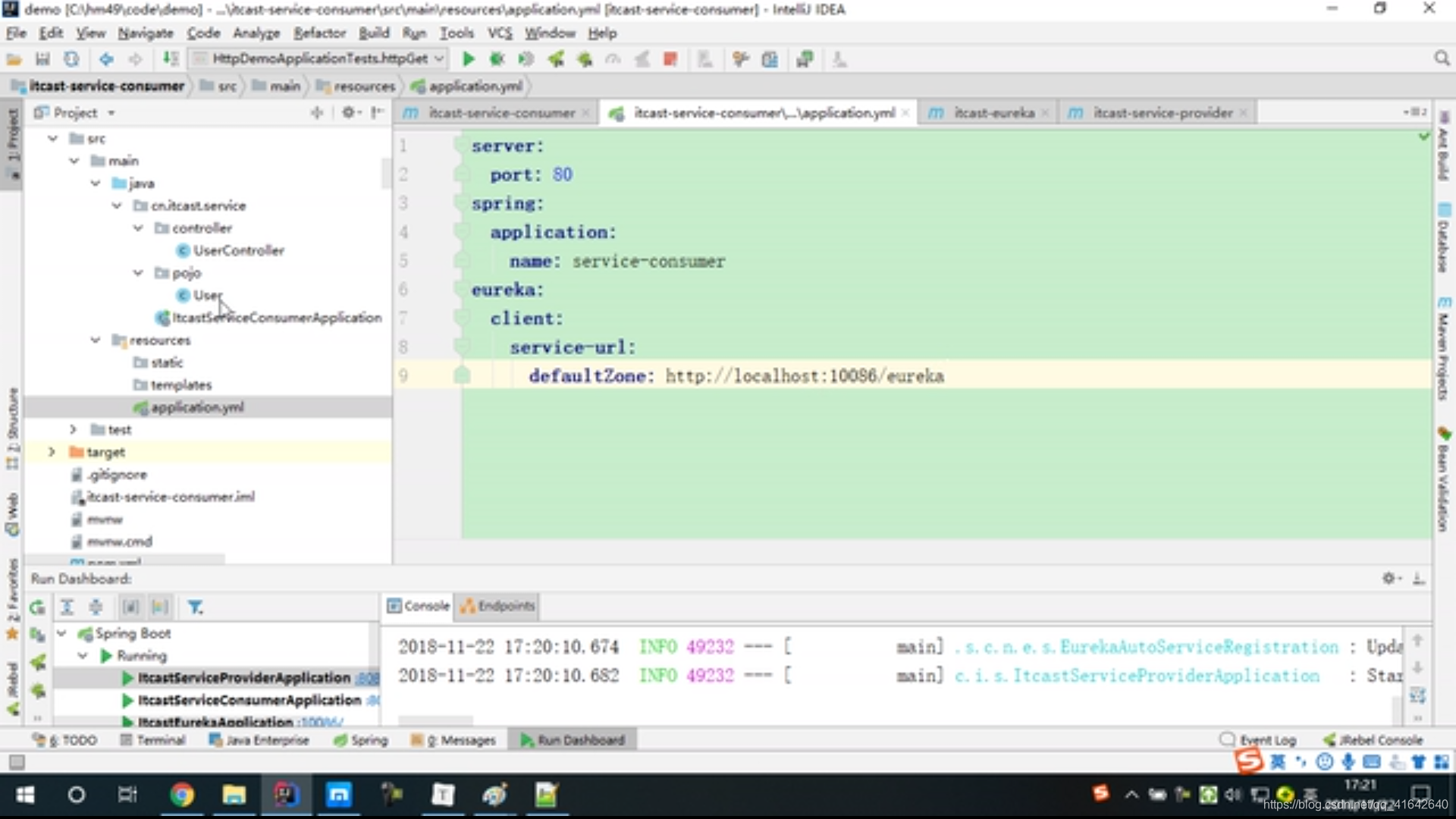Viewport: 1456px width, 819px height.
Task: Open the Terminal tool window
Action: 152,740
